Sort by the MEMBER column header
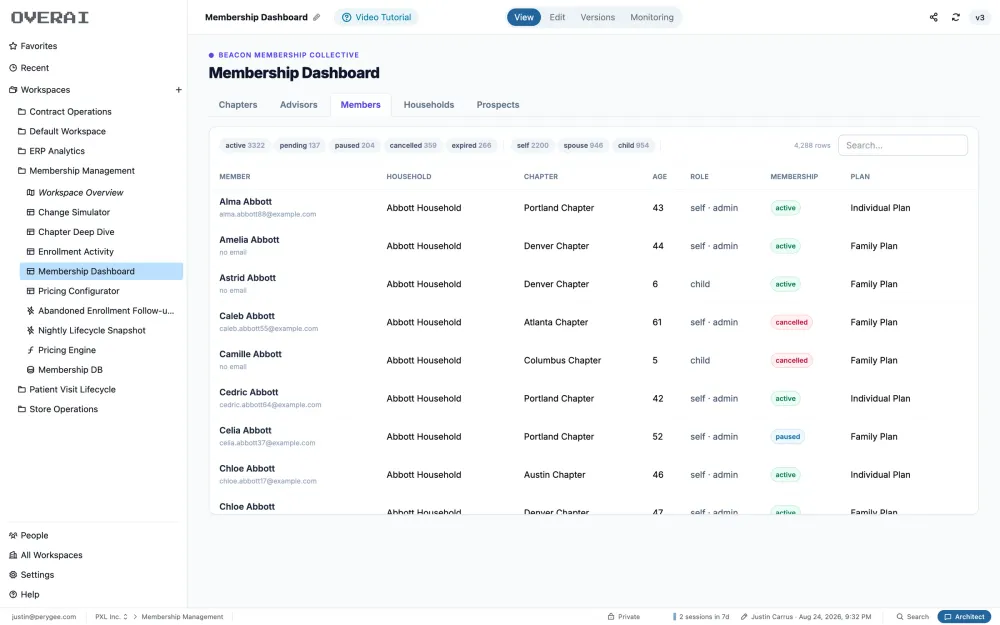Viewport: 1000px width, 625px height. tap(235, 177)
